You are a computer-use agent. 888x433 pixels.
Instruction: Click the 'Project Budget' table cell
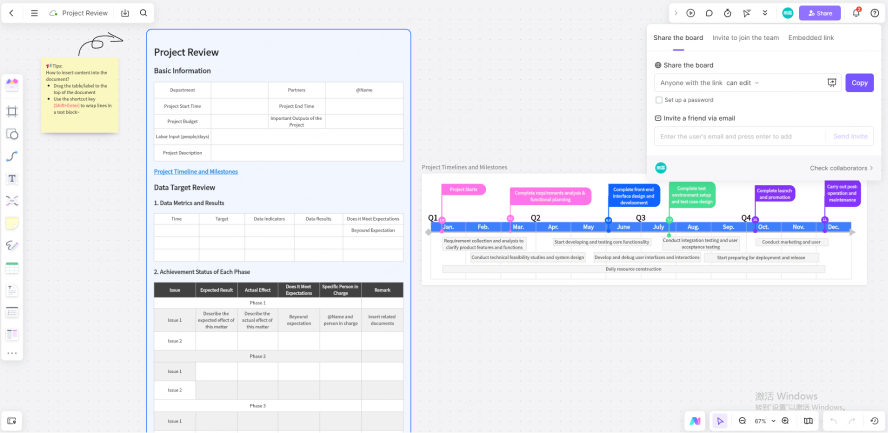click(182, 121)
